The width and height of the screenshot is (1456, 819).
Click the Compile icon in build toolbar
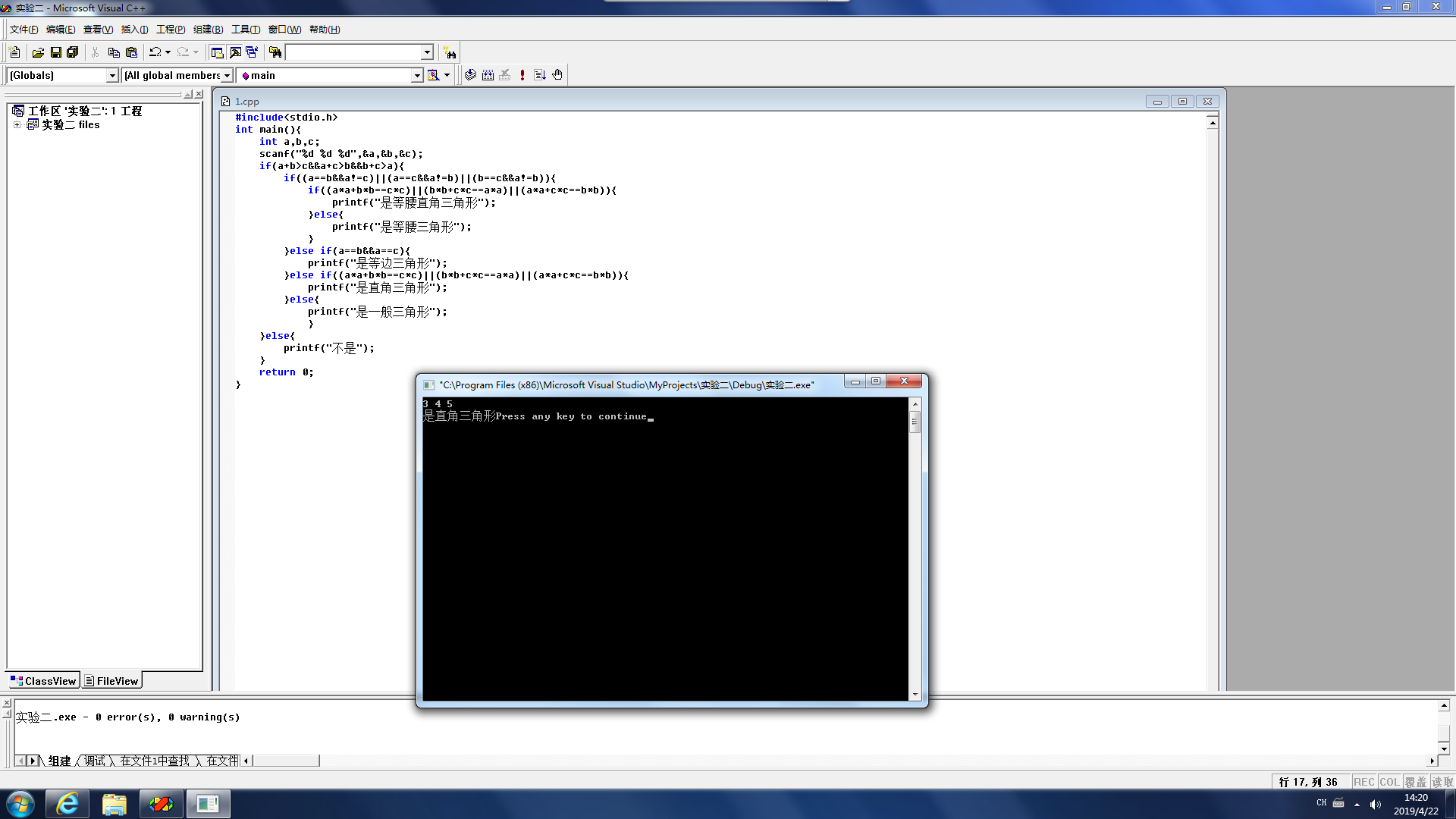coord(470,75)
